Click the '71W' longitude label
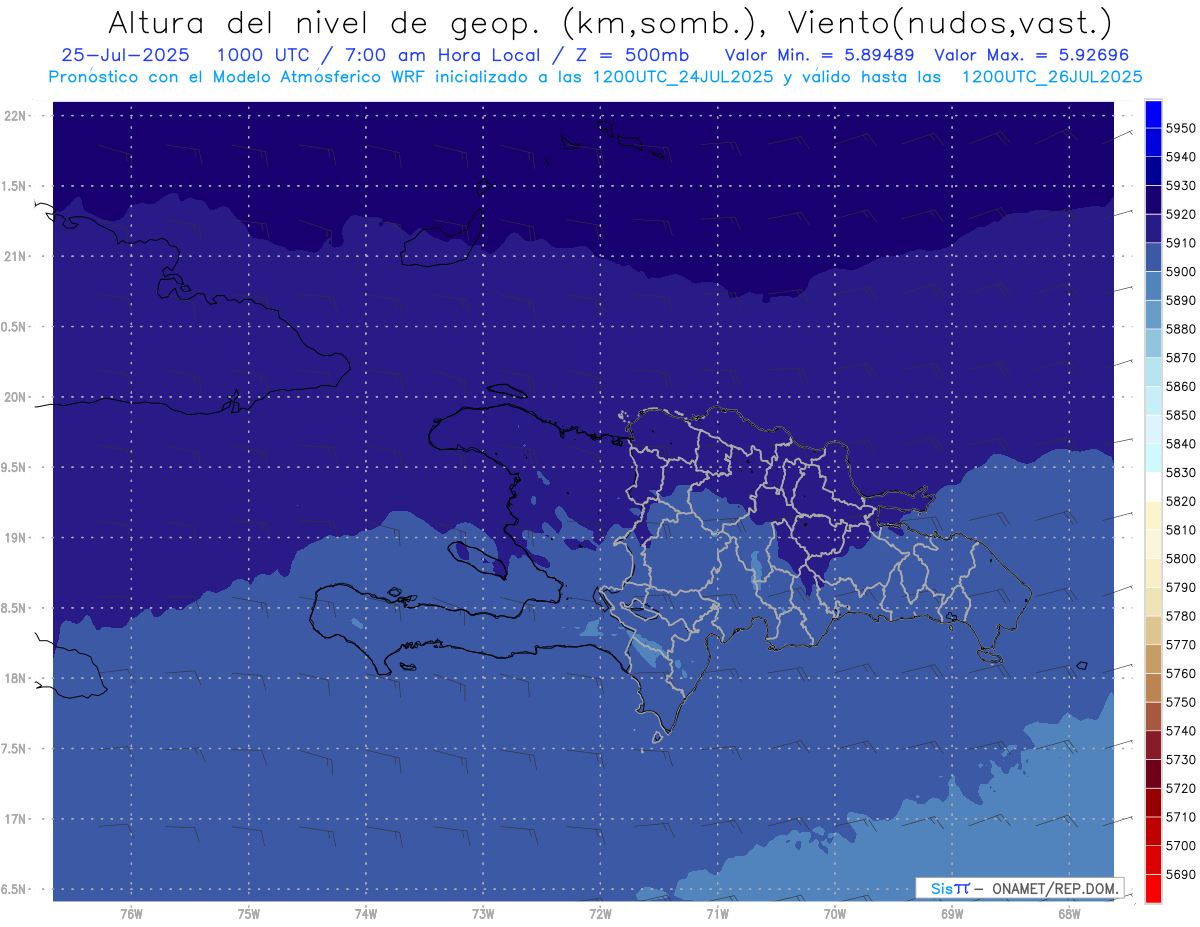Viewport: 1200px width, 927px height. pyautogui.click(x=717, y=914)
